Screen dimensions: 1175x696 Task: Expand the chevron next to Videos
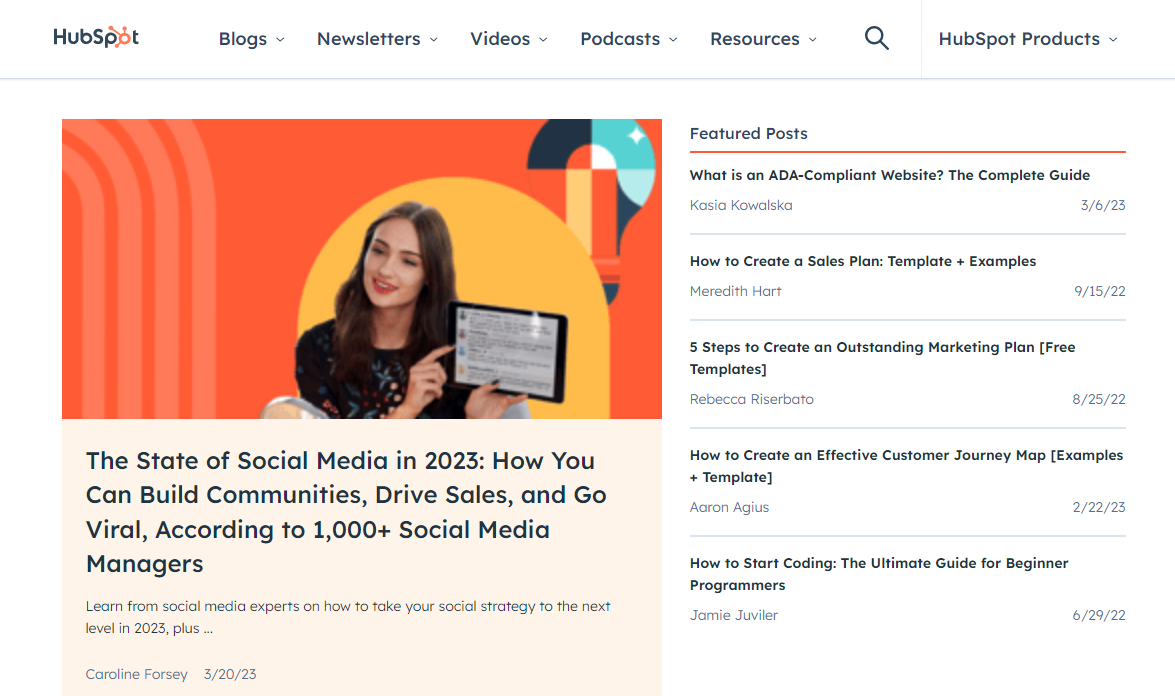(543, 40)
